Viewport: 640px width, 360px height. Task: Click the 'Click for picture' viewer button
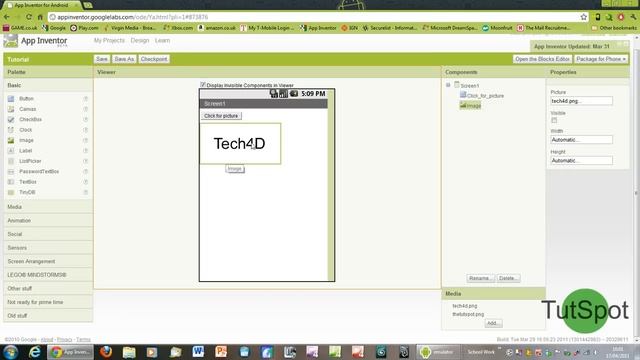[221, 116]
